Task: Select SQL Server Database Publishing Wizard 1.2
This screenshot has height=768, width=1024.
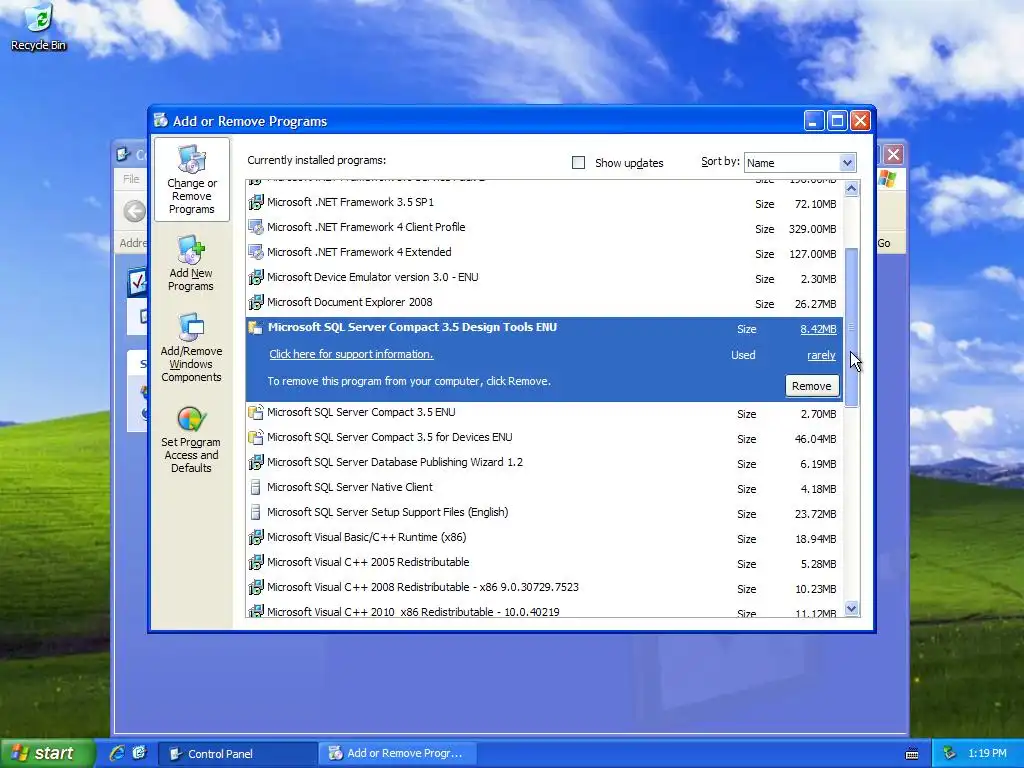Action: pyautogui.click(x=543, y=462)
